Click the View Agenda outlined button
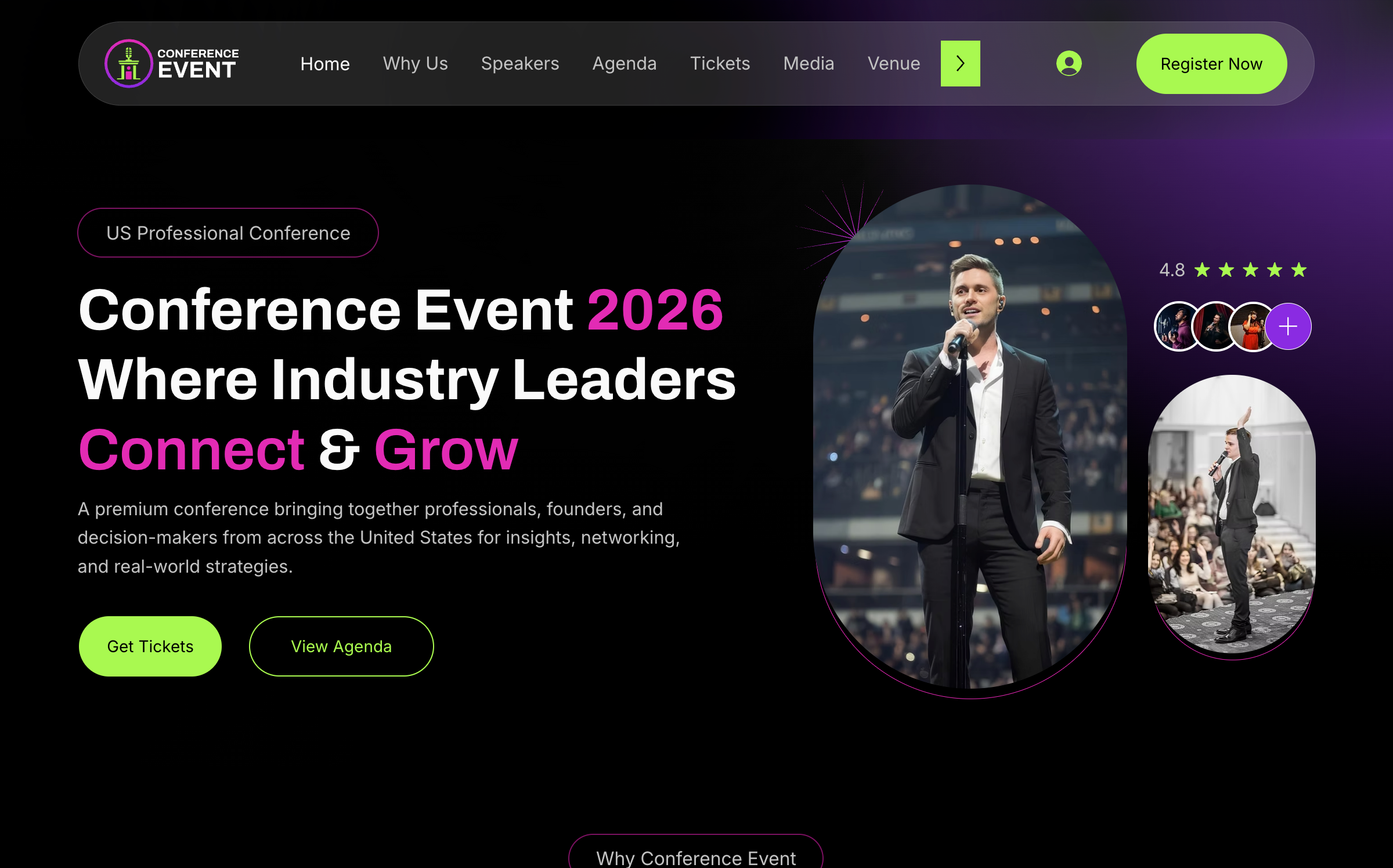The image size is (1393, 868). (x=341, y=646)
